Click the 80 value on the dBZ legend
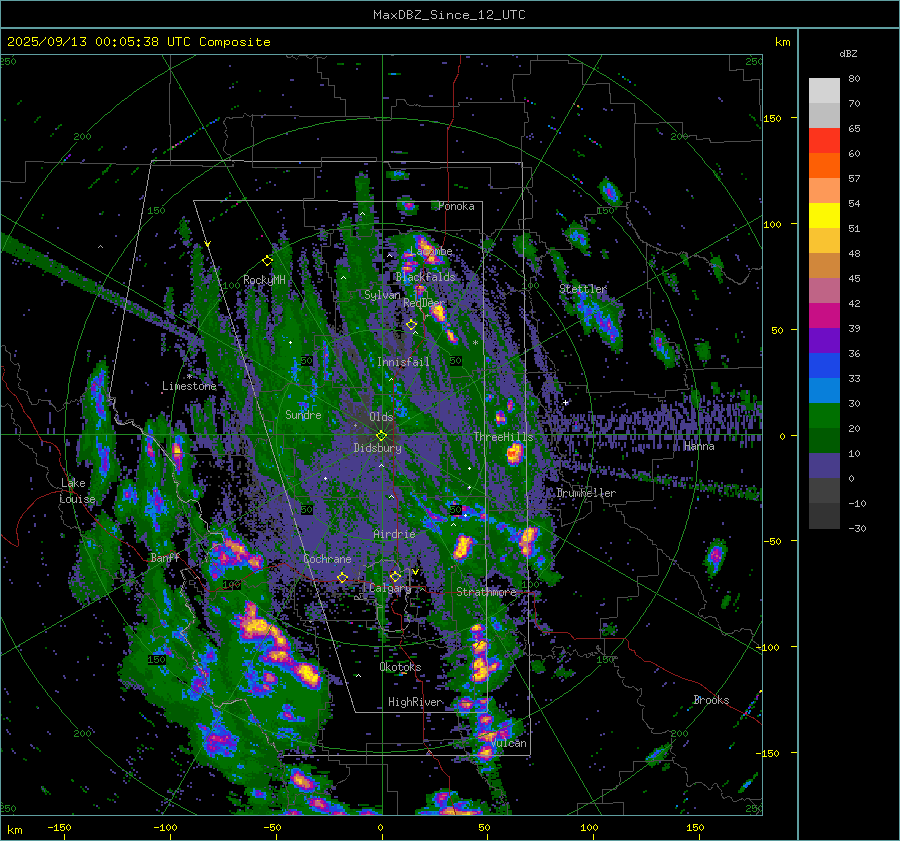The width and height of the screenshot is (900, 841). tap(854, 79)
